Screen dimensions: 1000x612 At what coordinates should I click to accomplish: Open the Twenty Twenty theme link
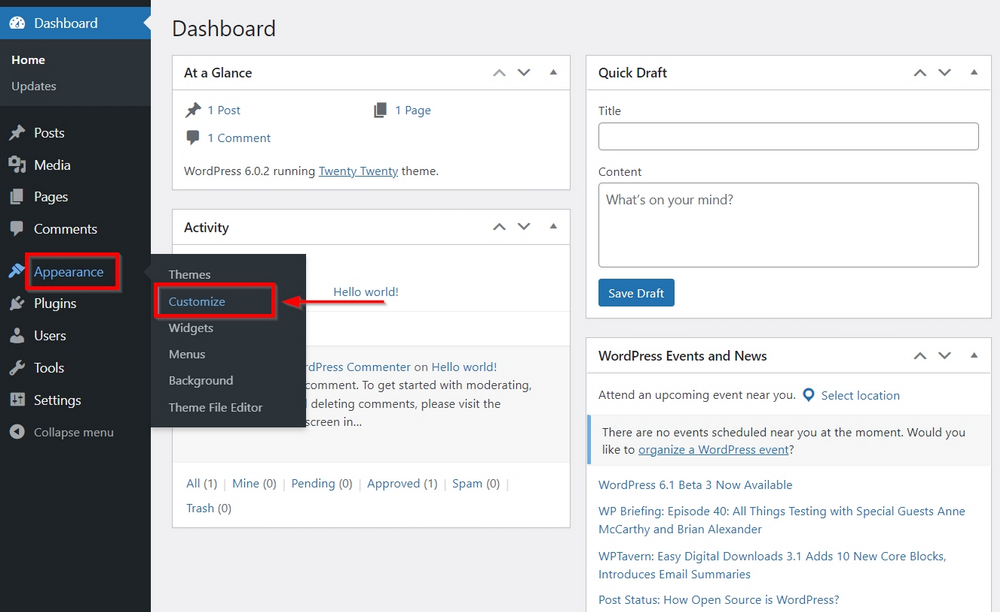pyautogui.click(x=358, y=171)
